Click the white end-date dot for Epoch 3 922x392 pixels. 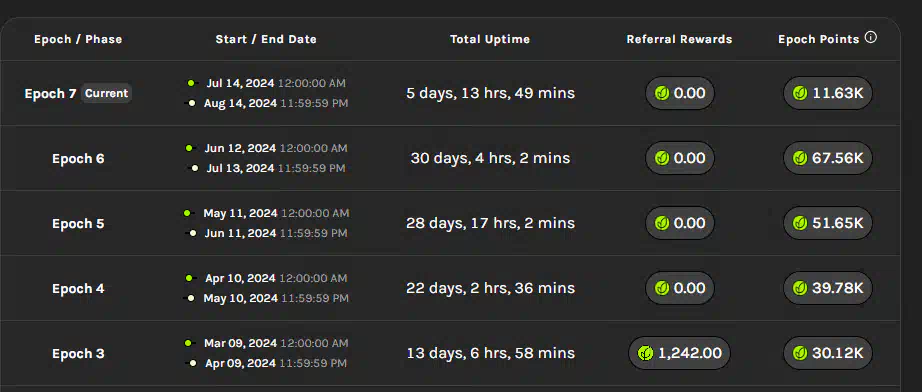click(191, 363)
